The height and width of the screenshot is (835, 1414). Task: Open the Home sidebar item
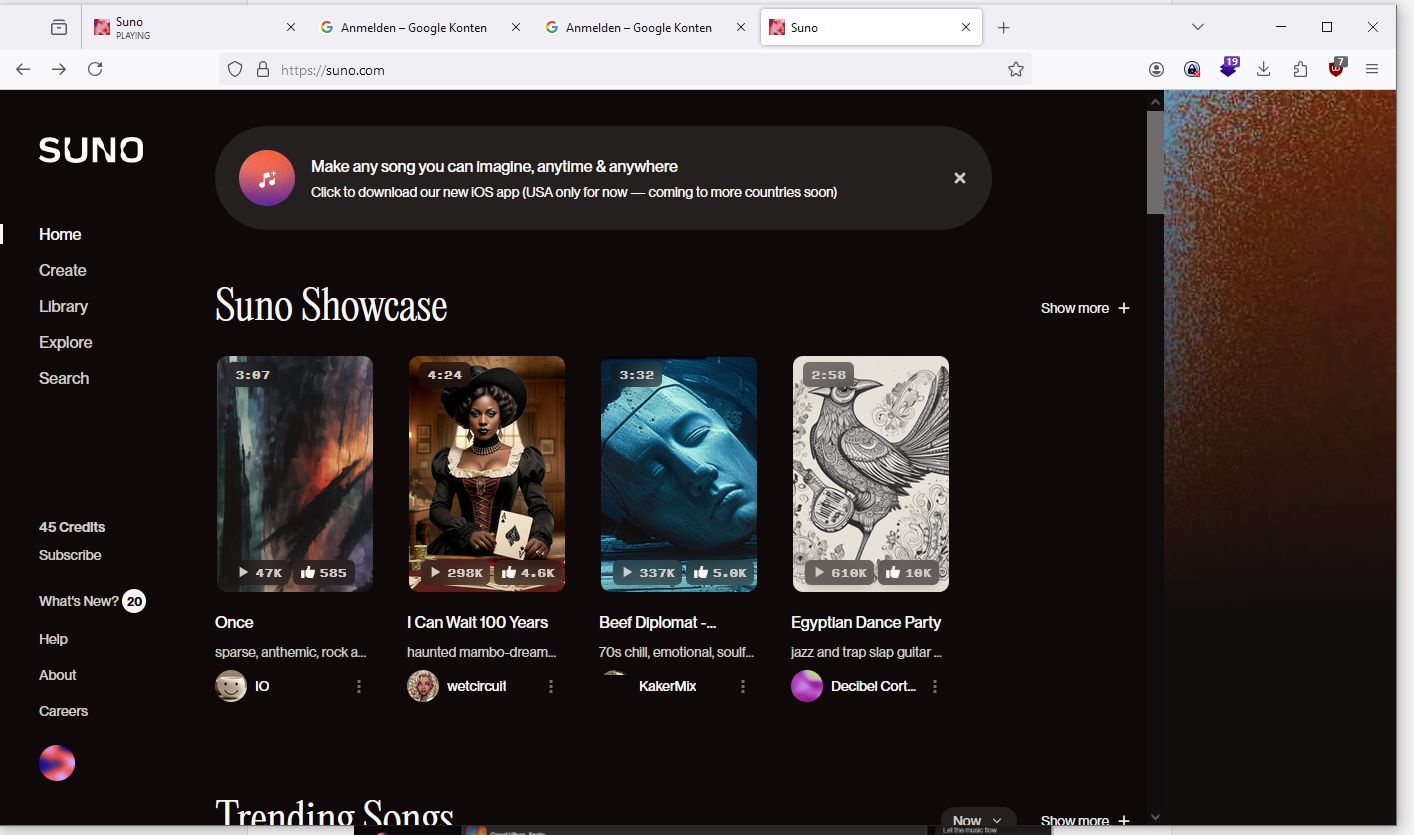tap(60, 234)
